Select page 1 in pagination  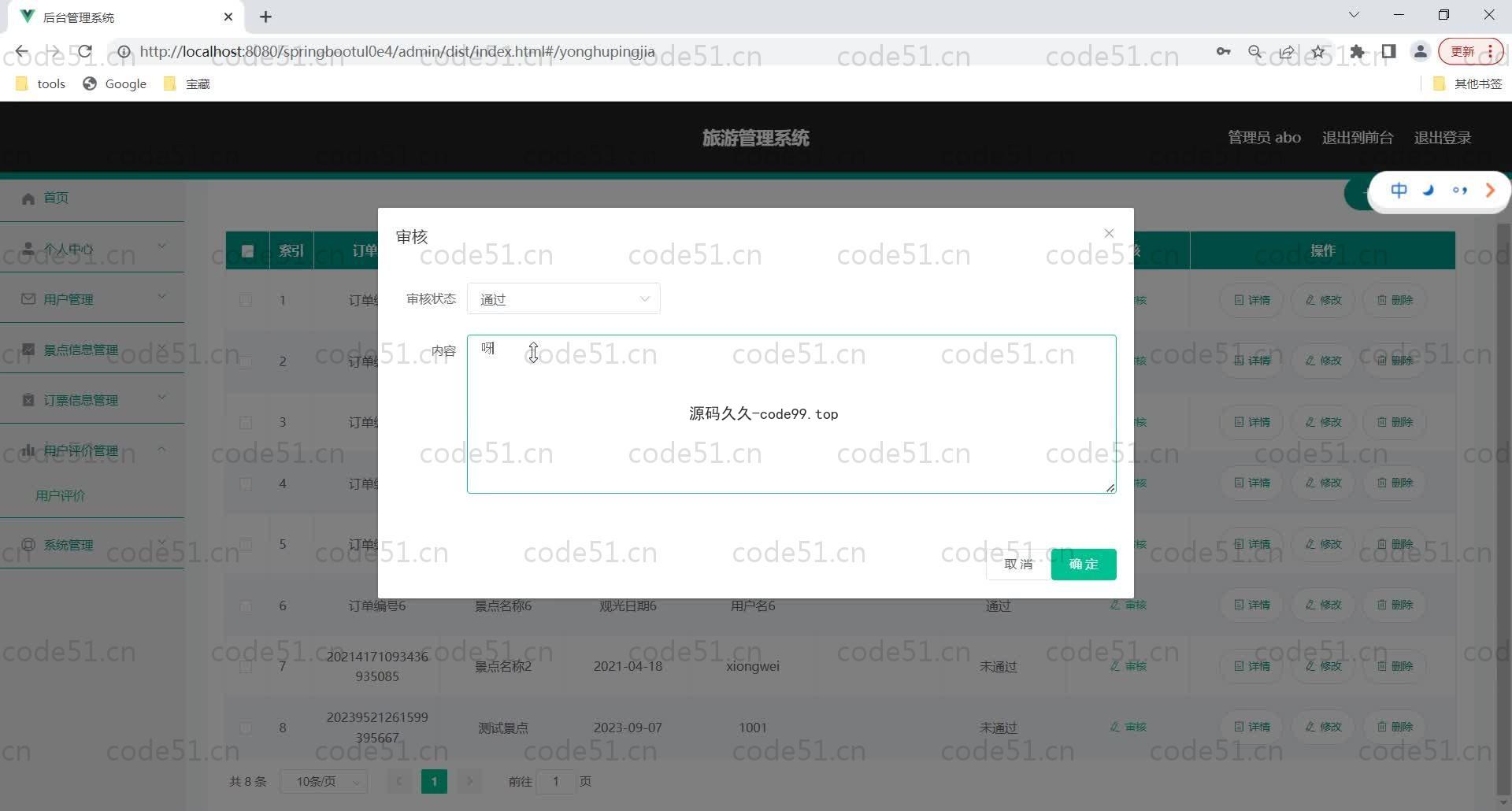tap(434, 782)
